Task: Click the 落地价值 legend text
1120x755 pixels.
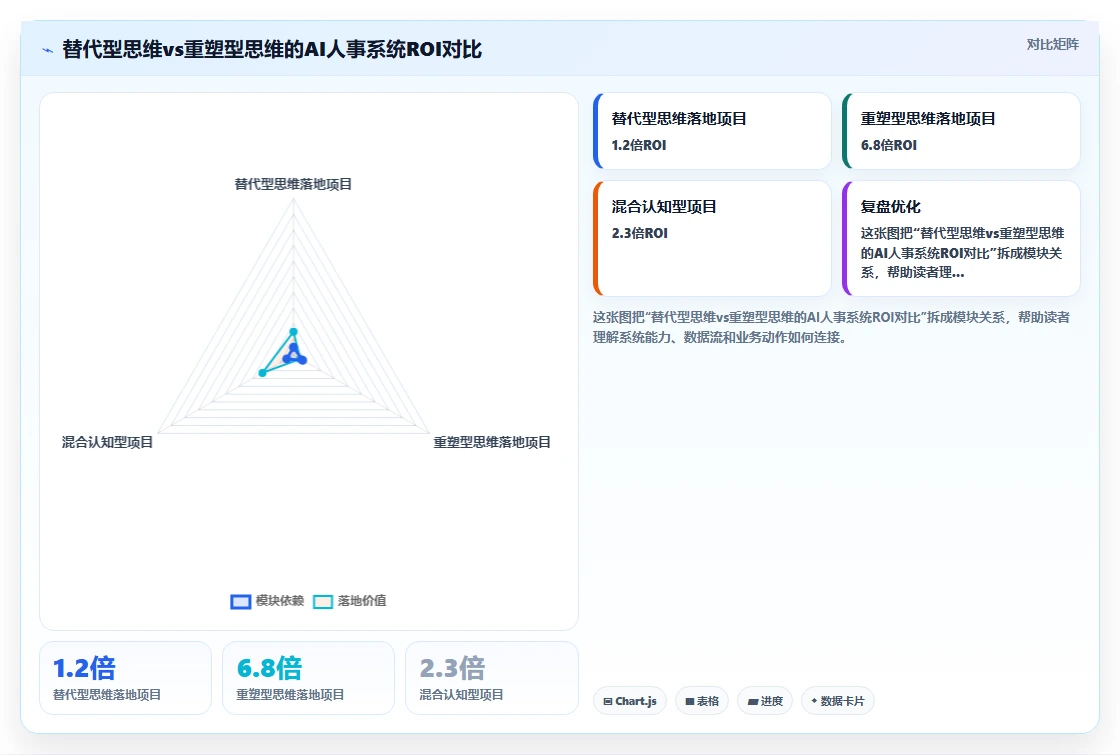Action: pyautogui.click(x=362, y=601)
